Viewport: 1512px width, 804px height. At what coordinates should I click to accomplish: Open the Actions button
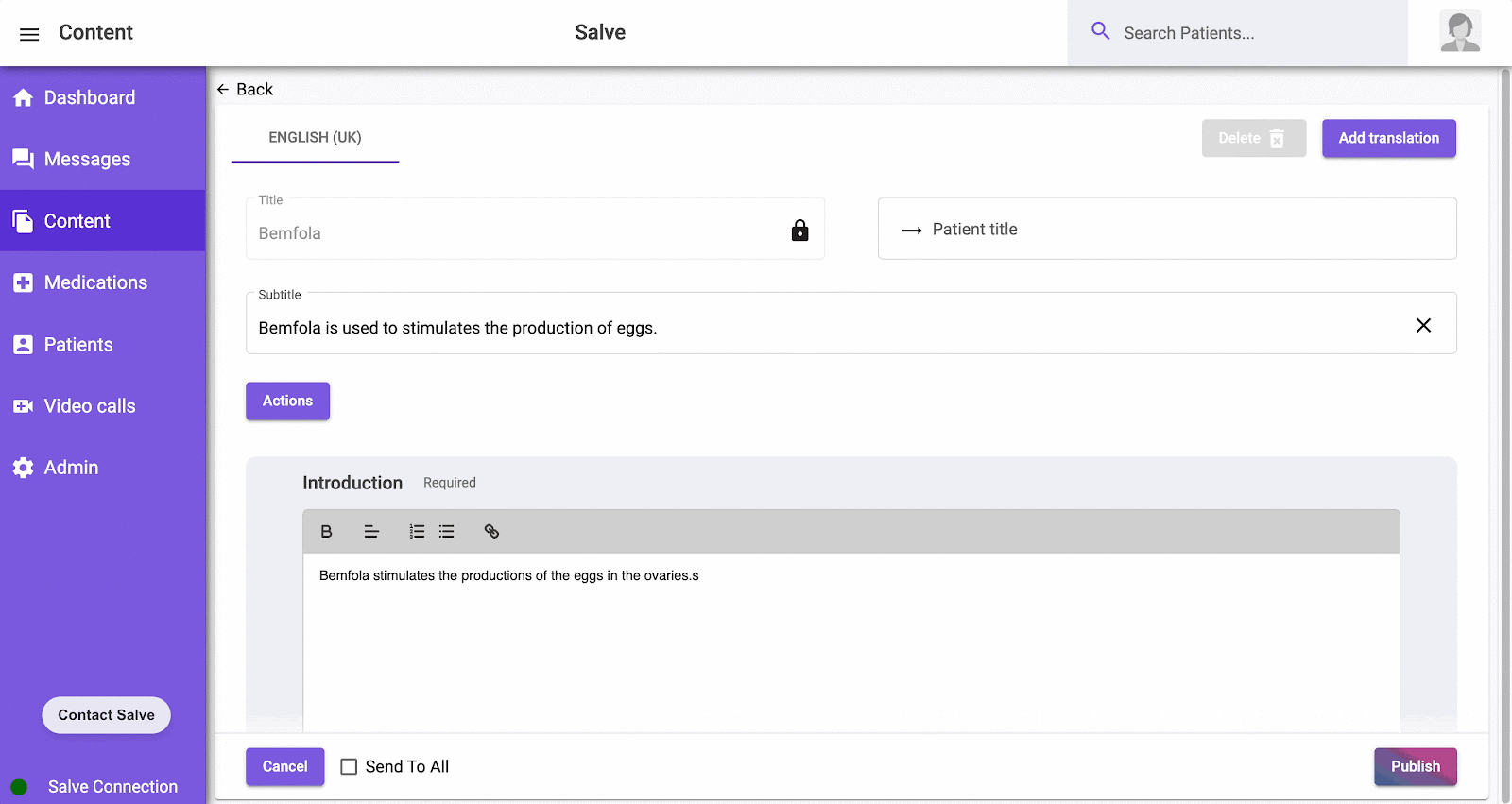coord(287,401)
